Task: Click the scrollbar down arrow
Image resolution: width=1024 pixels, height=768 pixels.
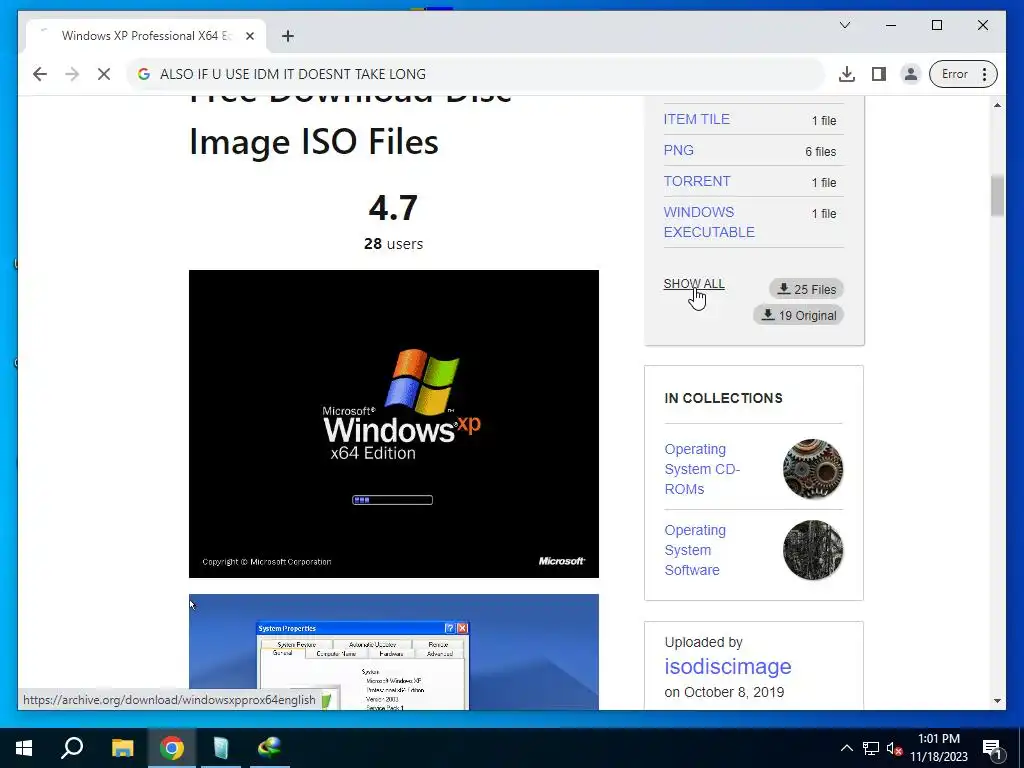Action: (997, 701)
